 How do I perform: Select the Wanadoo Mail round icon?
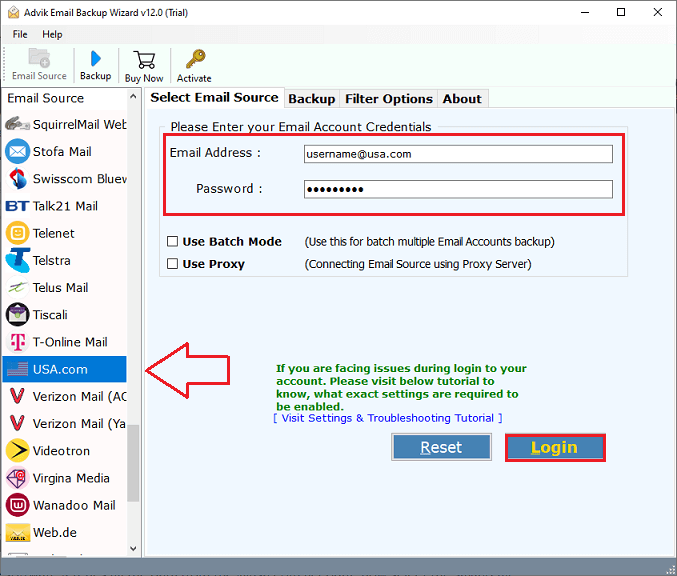(x=17, y=505)
